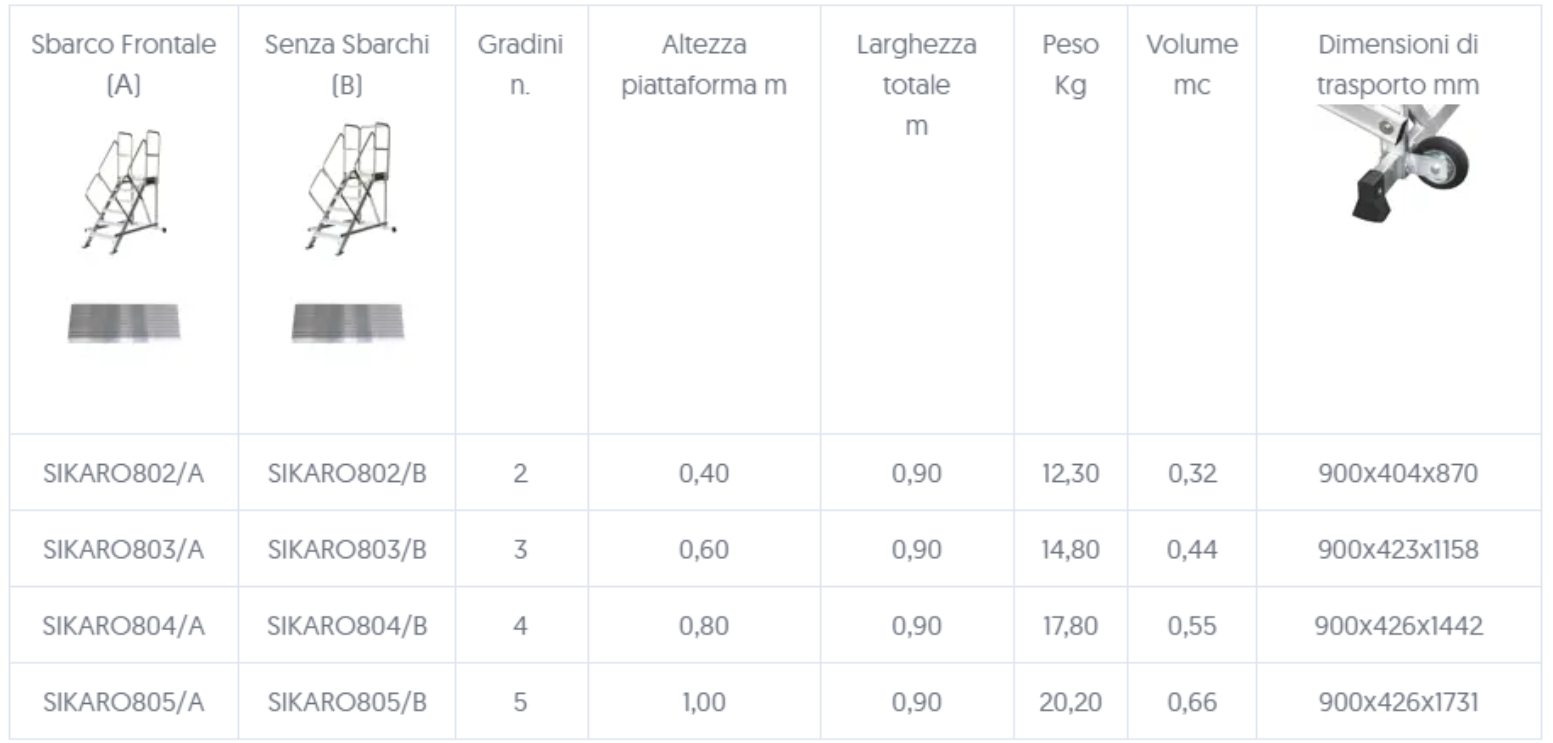Click the Altezza piattaforma m header
Screen dimensions: 1553x743
click(704, 65)
